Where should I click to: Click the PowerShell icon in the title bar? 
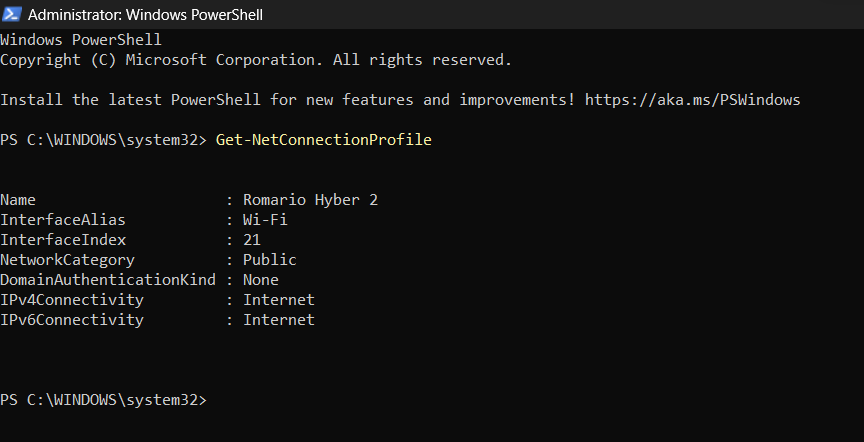[12, 15]
